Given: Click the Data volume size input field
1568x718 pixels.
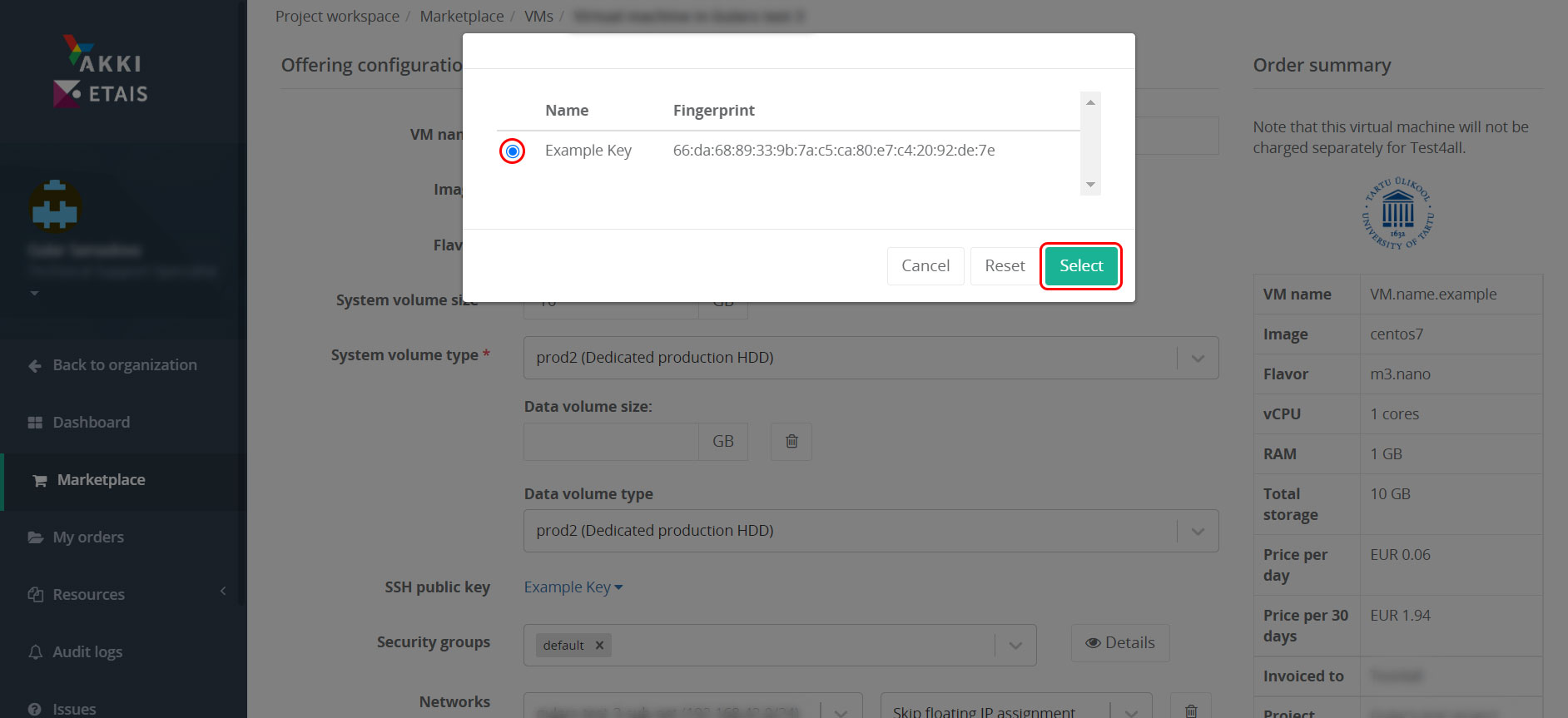Looking at the screenshot, I should click(x=611, y=442).
